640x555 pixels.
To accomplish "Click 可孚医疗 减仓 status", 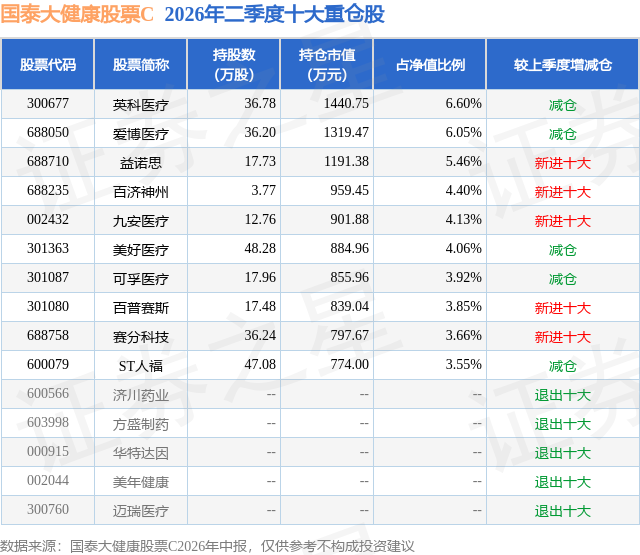I will tap(562, 279).
